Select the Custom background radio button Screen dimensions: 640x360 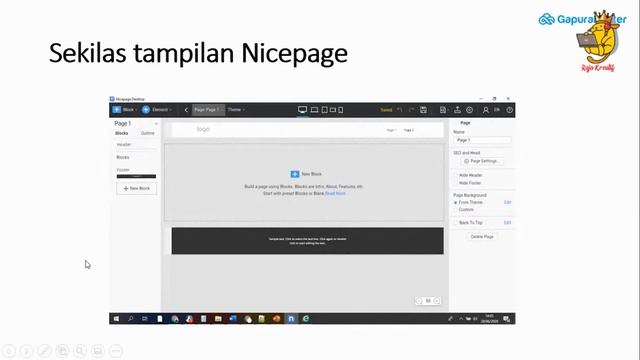coord(456,210)
